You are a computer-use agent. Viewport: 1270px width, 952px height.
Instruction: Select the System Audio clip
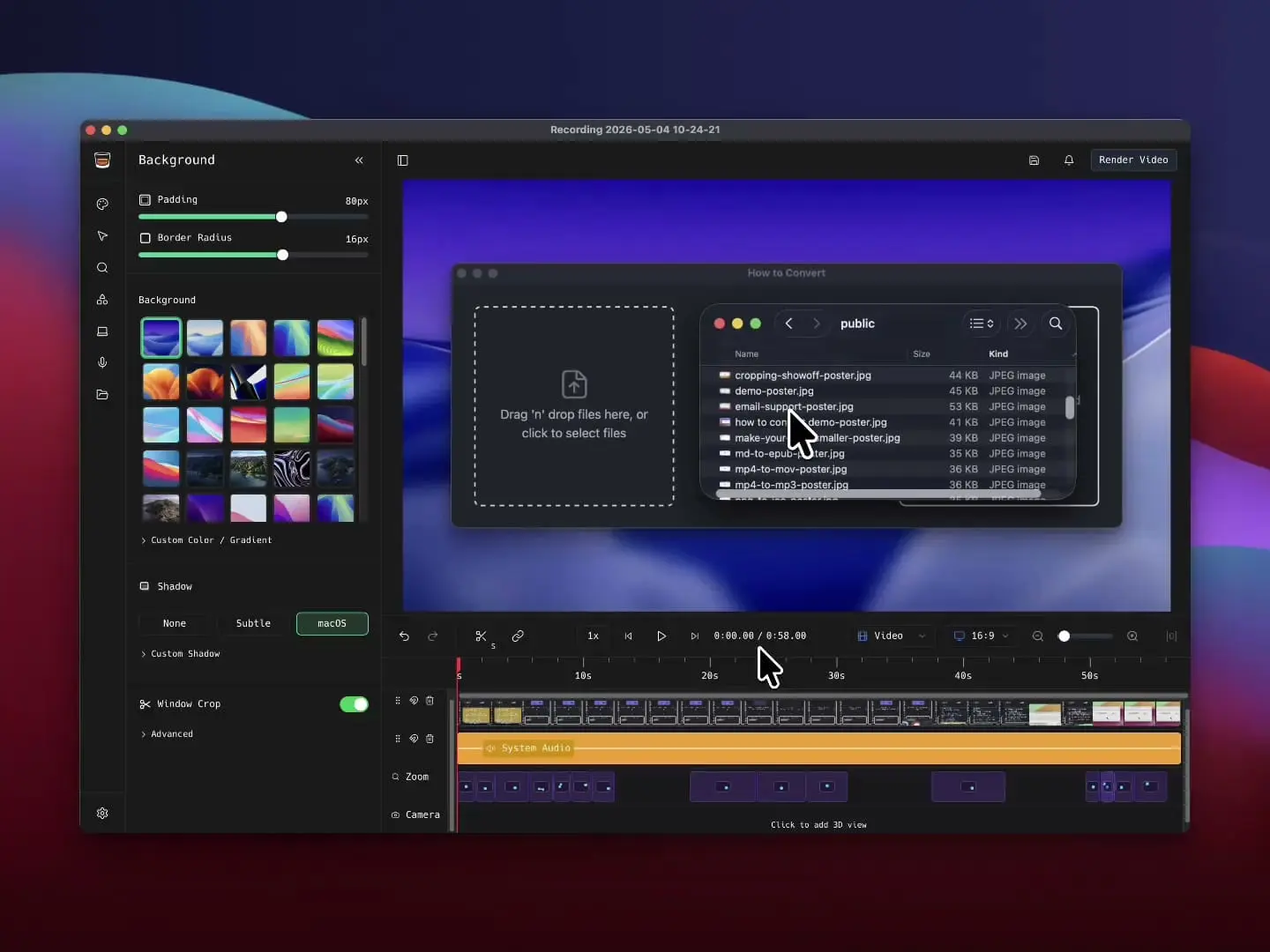[818, 748]
